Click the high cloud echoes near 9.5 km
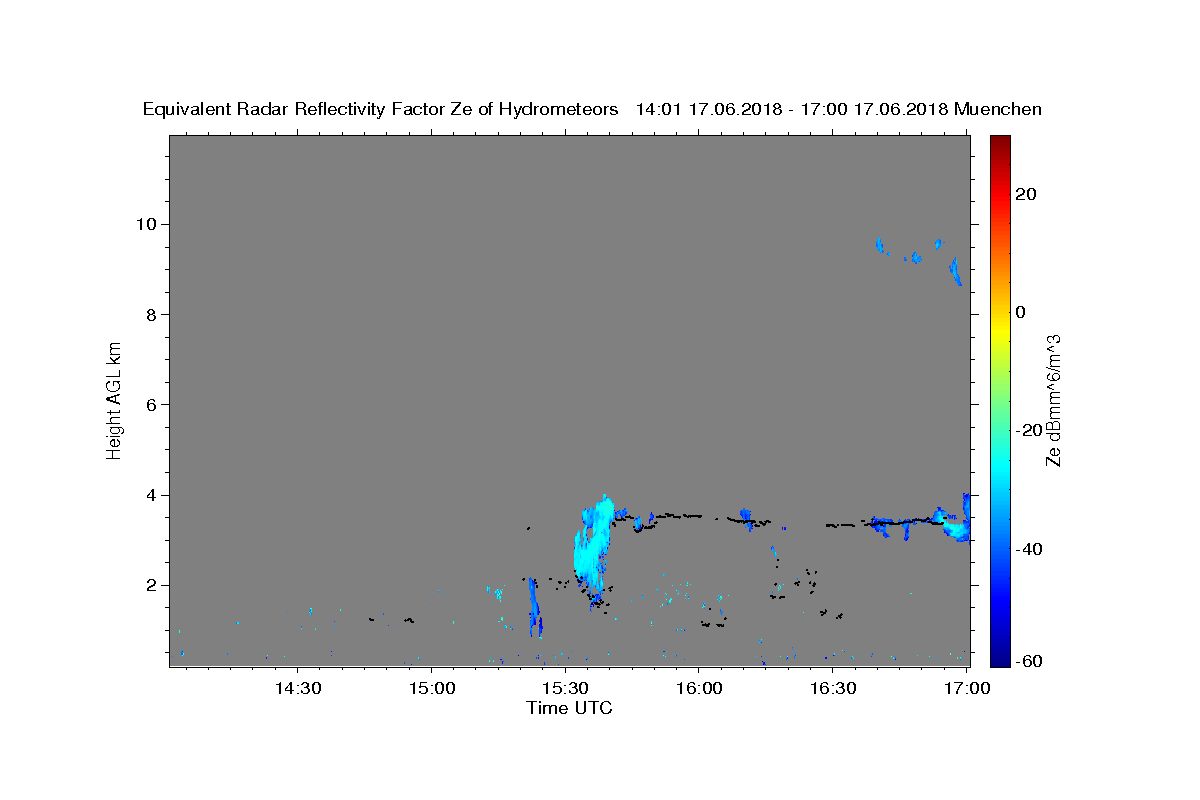This screenshot has height=800, width=1200. [x=920, y=260]
